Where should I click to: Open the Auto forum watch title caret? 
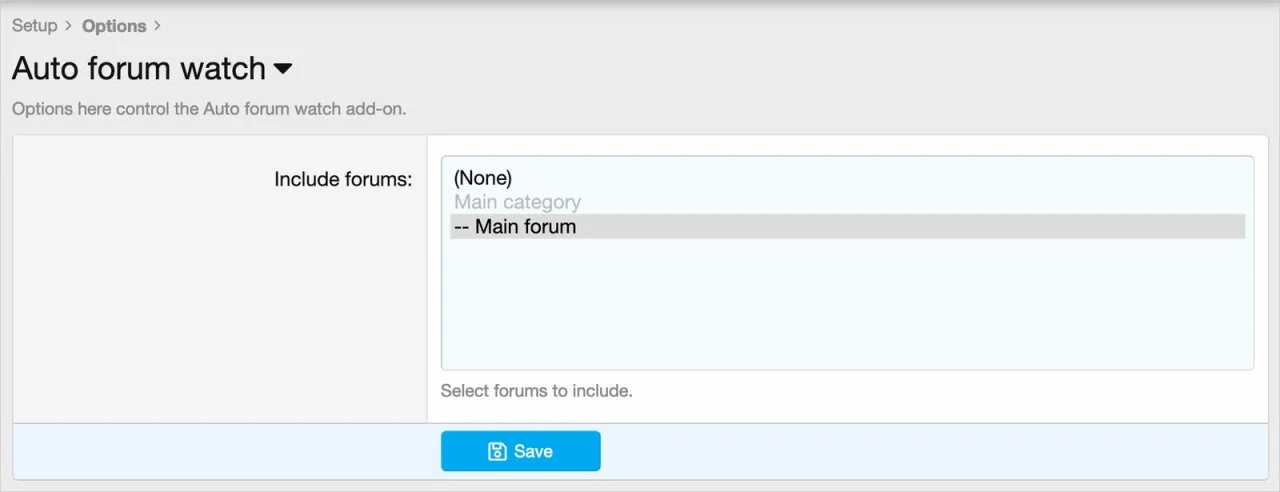click(x=283, y=69)
